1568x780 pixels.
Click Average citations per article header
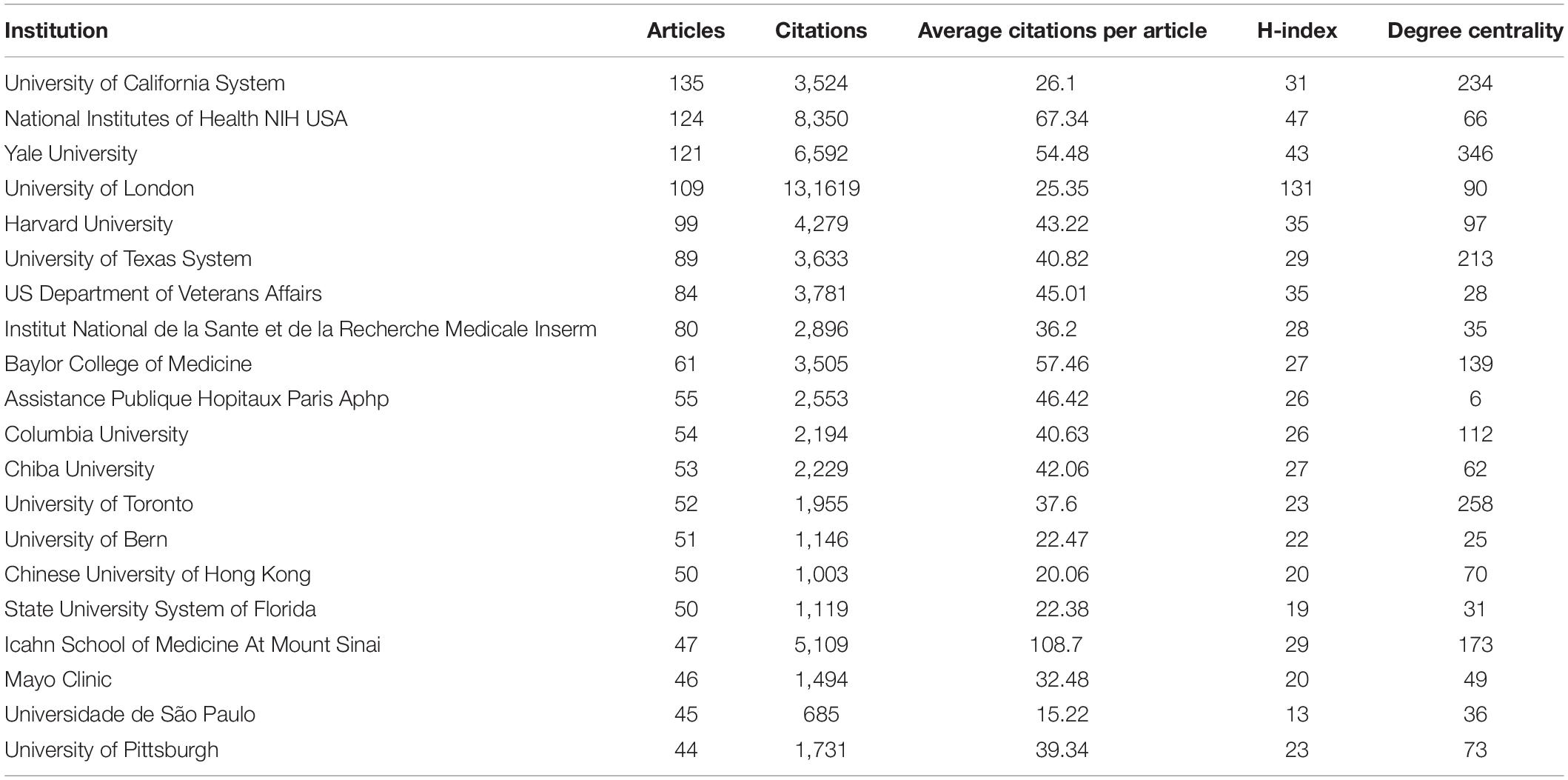1062,30
